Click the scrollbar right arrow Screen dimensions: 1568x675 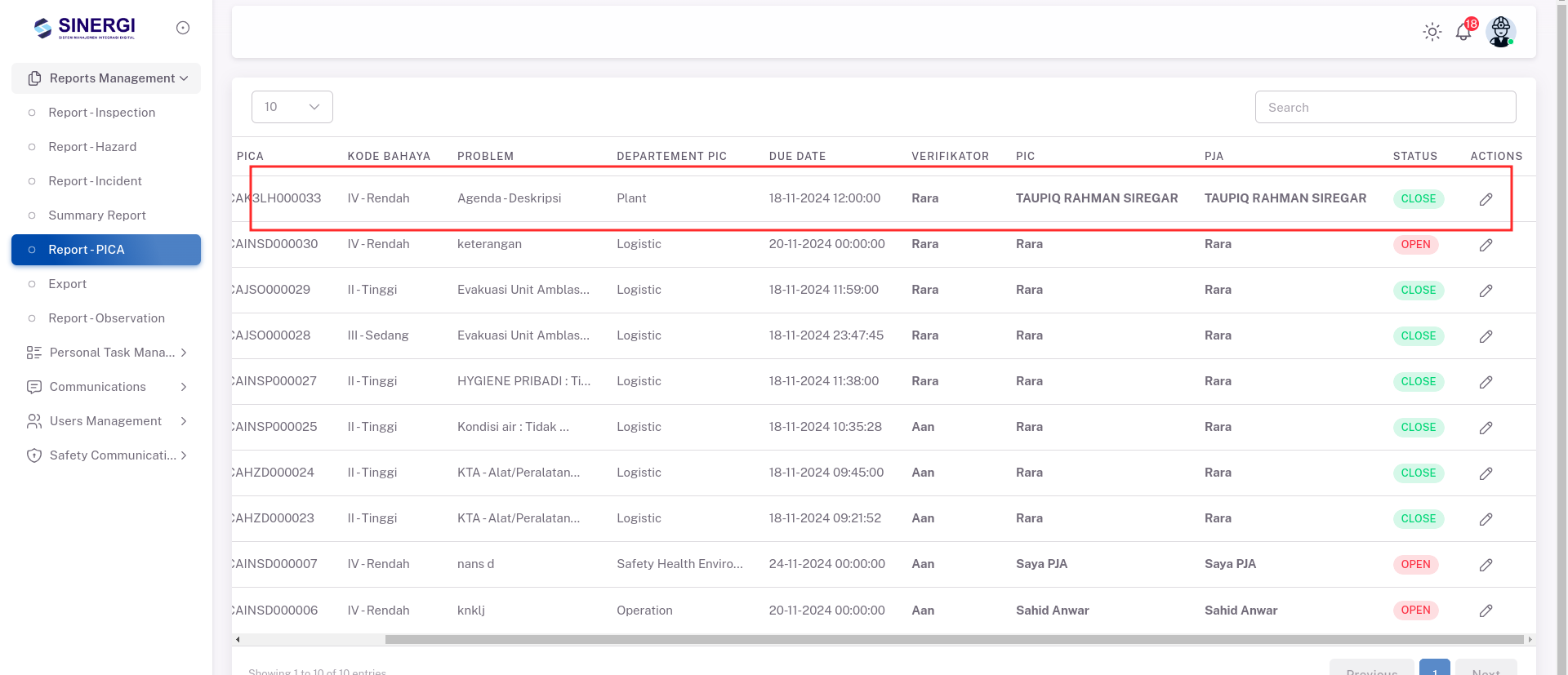click(x=1530, y=639)
